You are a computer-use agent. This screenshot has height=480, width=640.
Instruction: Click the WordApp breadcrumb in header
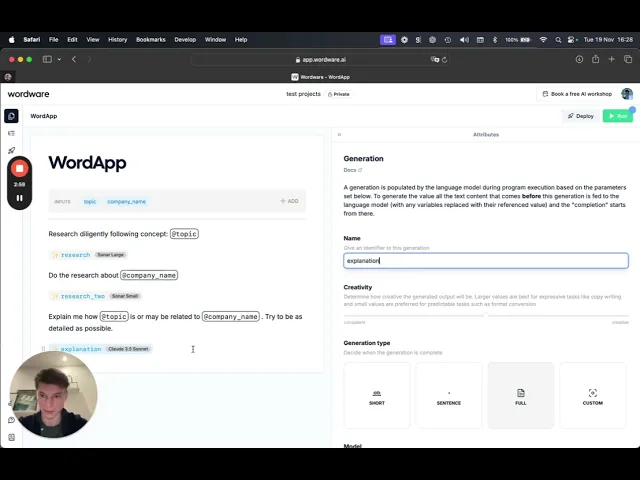click(44, 116)
